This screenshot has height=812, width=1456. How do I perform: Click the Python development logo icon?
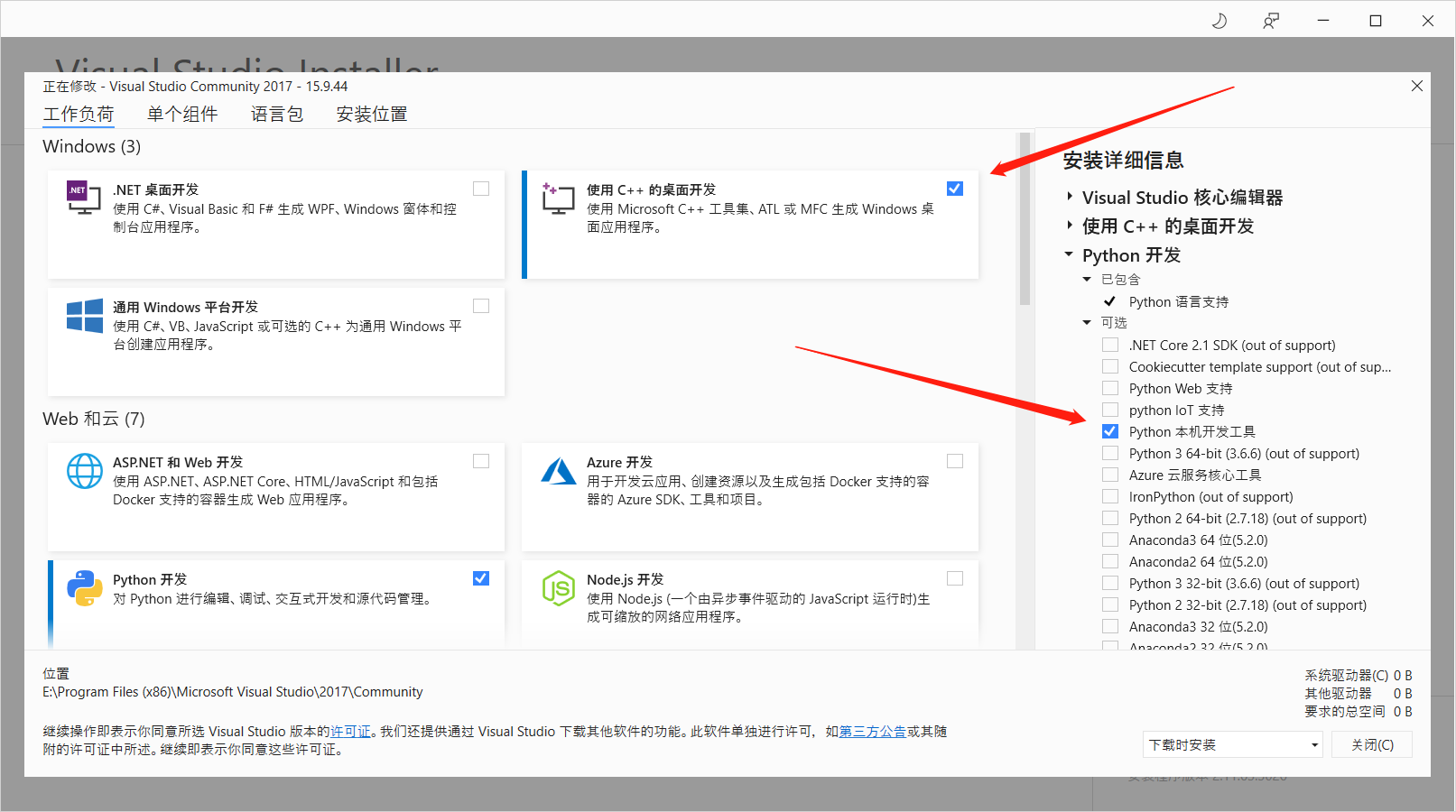tap(85, 588)
